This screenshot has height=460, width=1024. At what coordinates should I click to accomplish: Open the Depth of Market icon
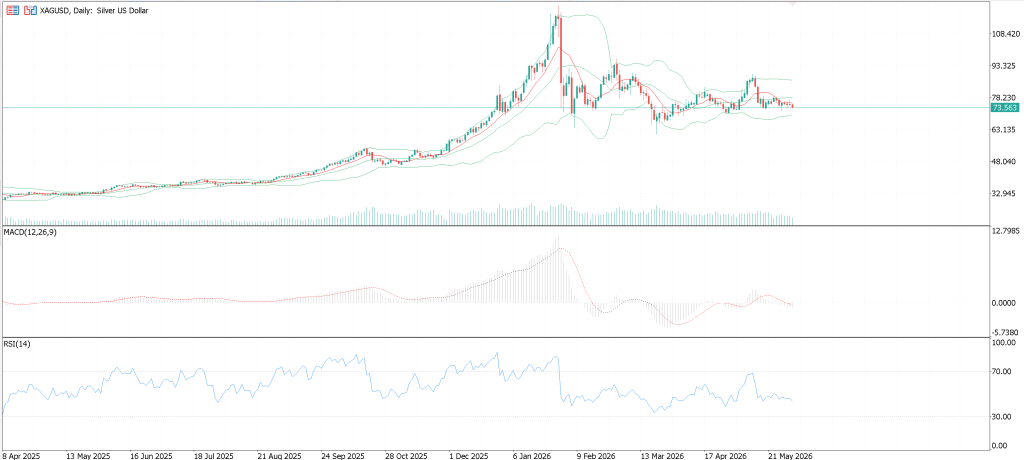12,10
